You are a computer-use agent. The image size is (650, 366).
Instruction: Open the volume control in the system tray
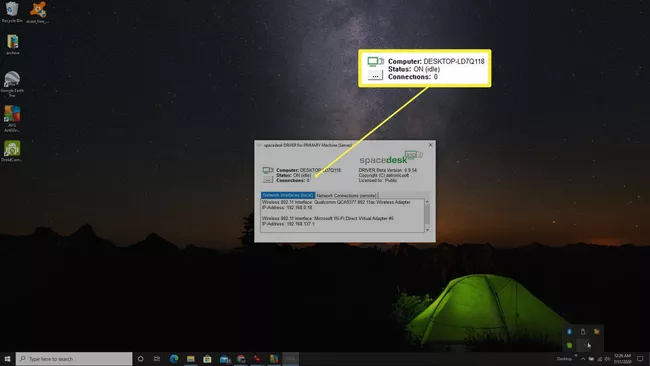click(607, 359)
